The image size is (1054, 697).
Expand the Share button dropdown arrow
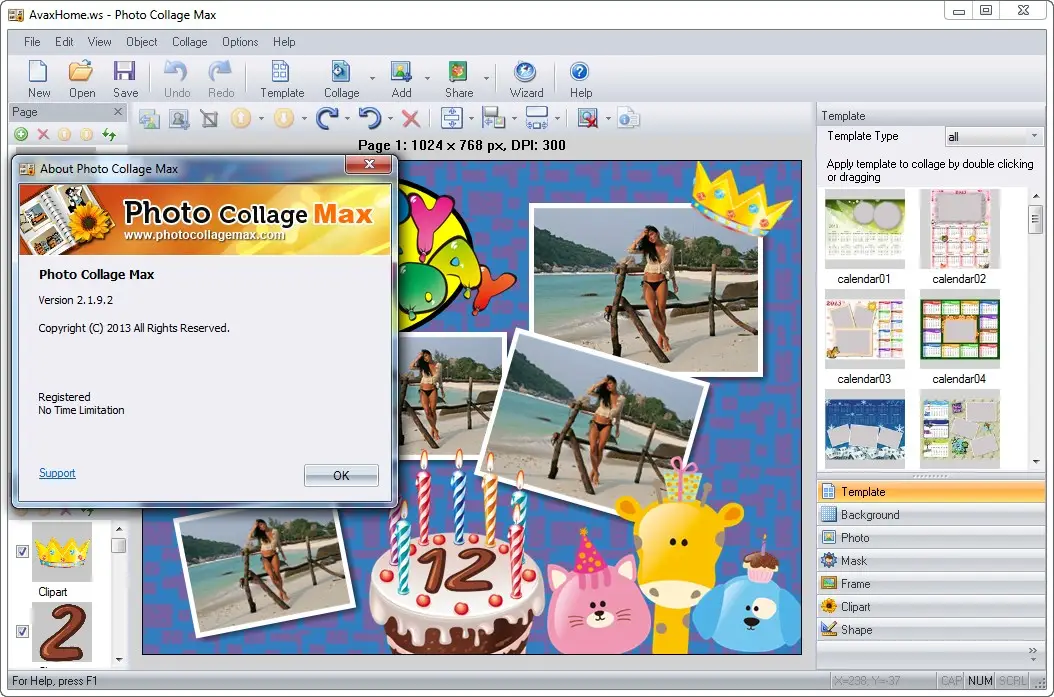pyautogui.click(x=486, y=79)
